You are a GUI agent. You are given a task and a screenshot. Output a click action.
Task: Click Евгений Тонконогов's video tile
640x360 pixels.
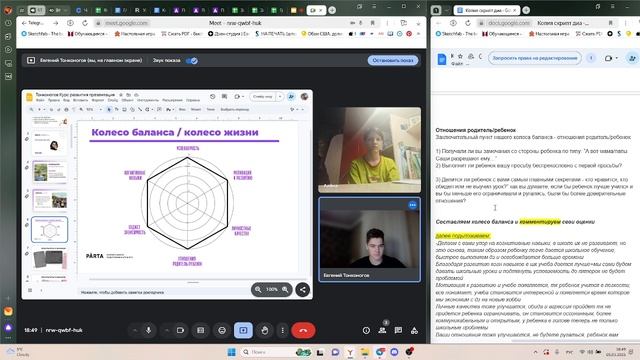(369, 239)
